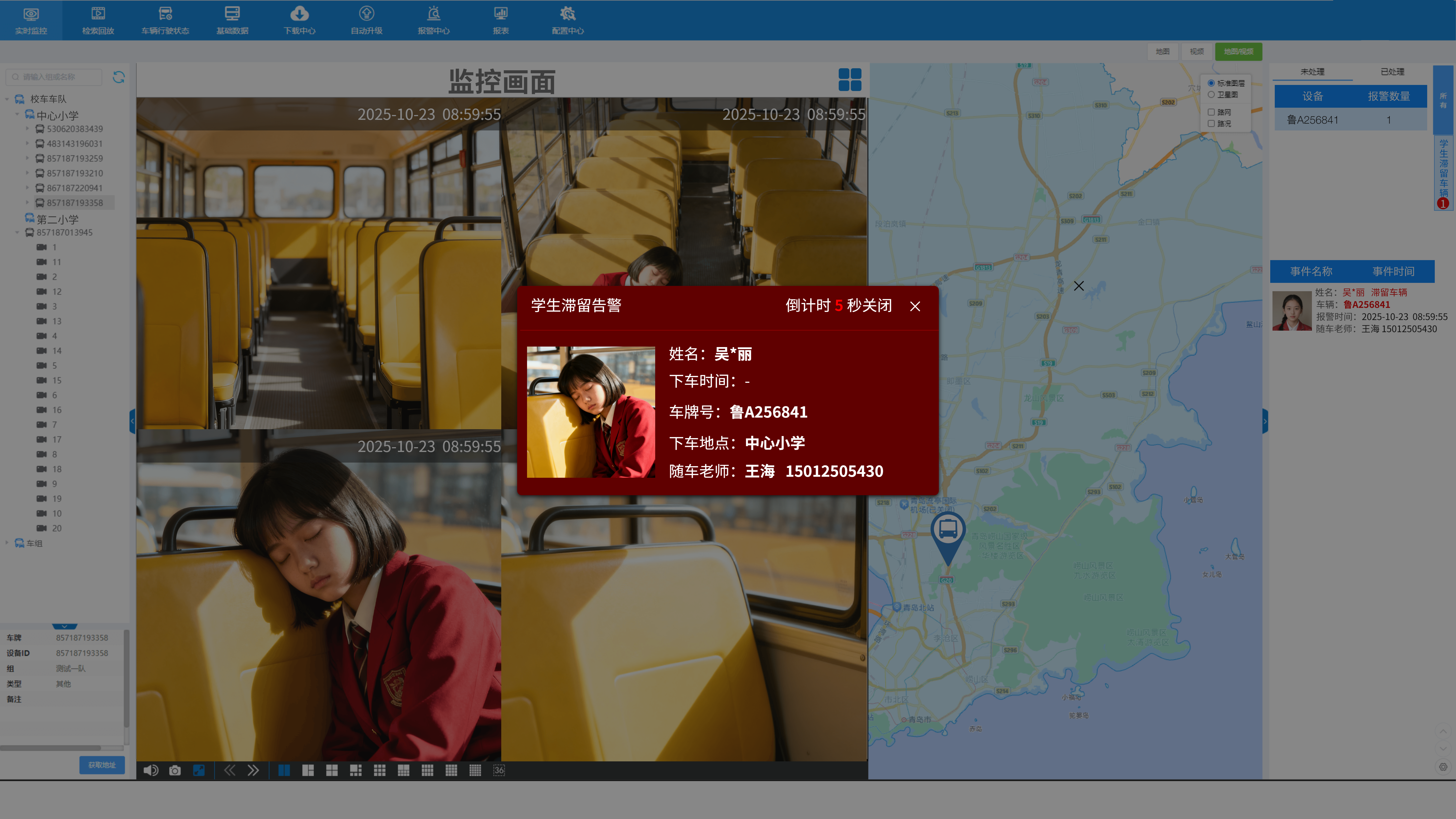Switch to 视频 view
The image size is (1456, 819).
click(1197, 51)
